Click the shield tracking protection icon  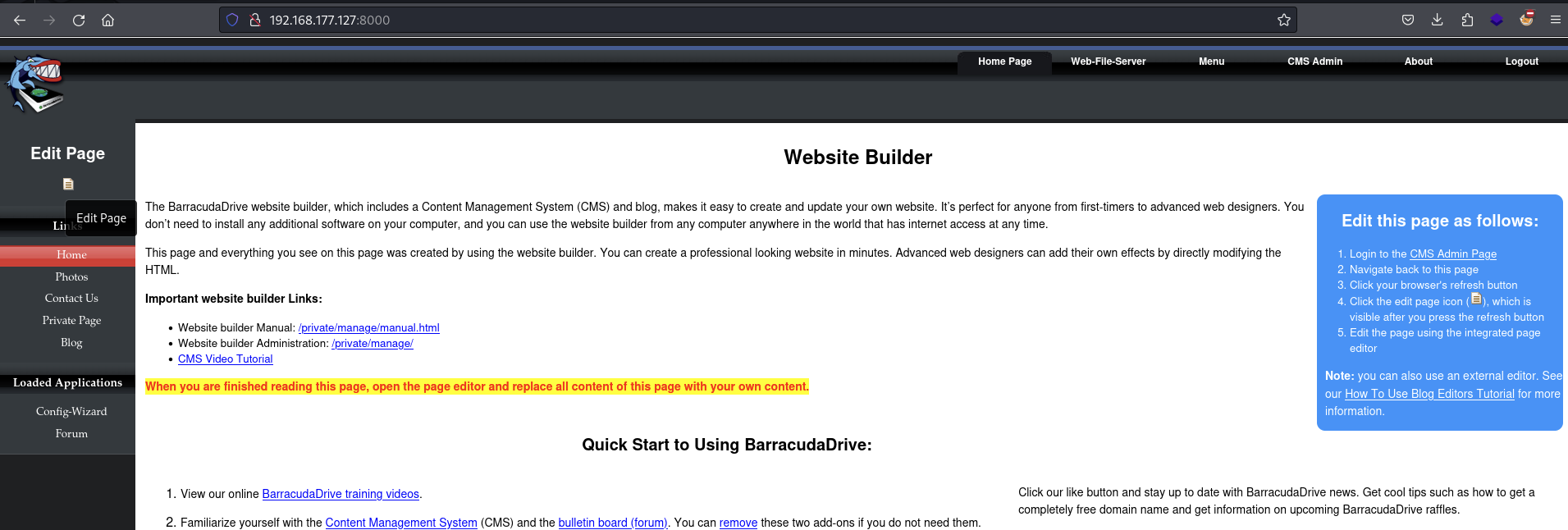pos(232,21)
